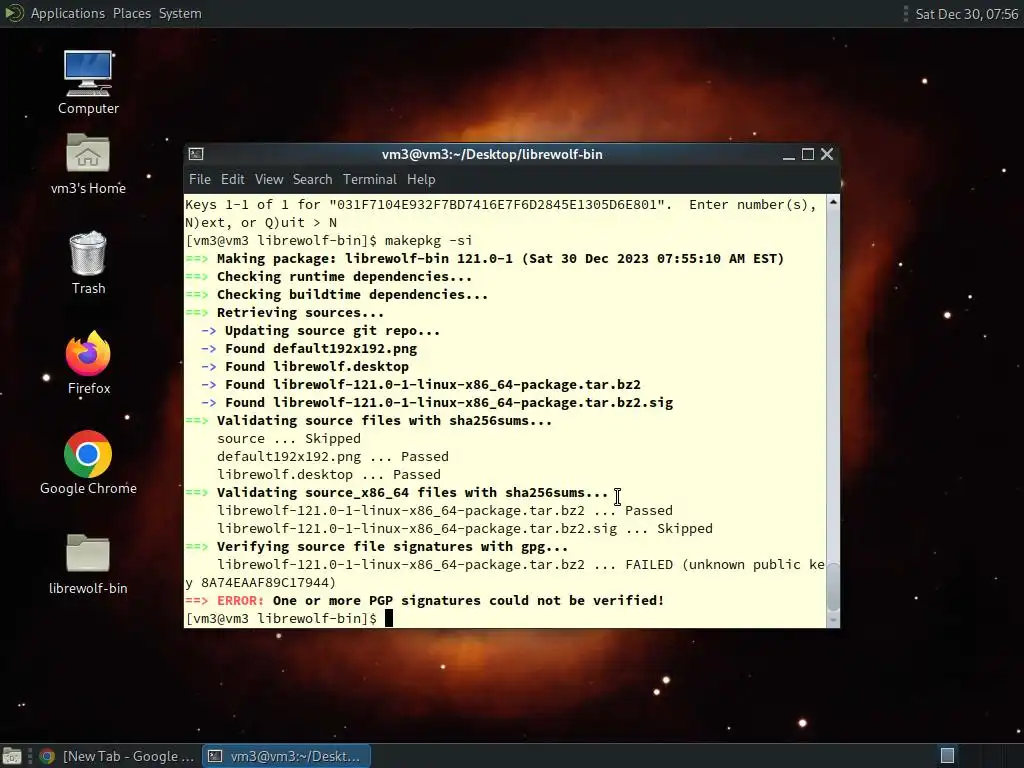The height and width of the screenshot is (768, 1024).
Task: Click the vm3@vm3 terminal taskbar button
Action: pos(286,756)
